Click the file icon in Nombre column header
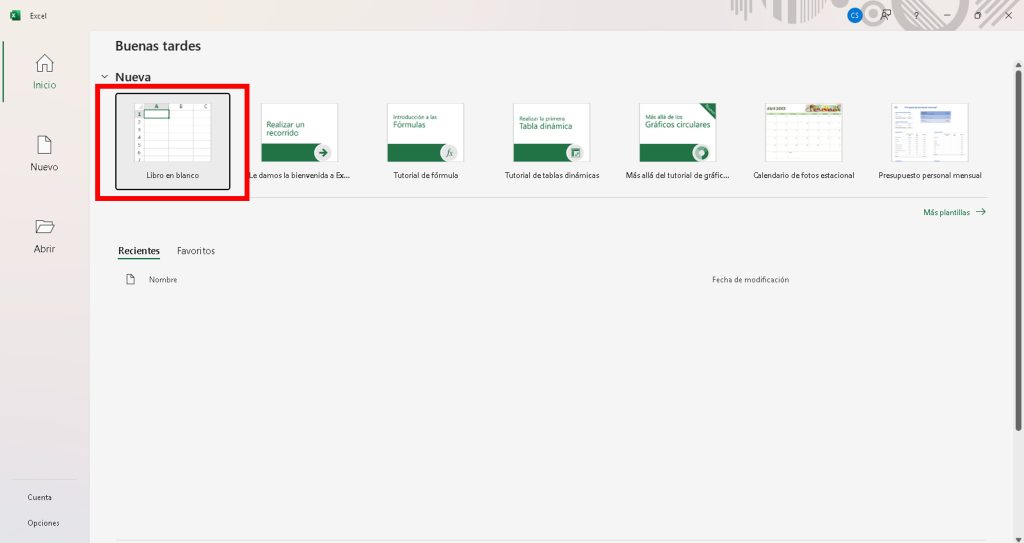 click(x=130, y=280)
